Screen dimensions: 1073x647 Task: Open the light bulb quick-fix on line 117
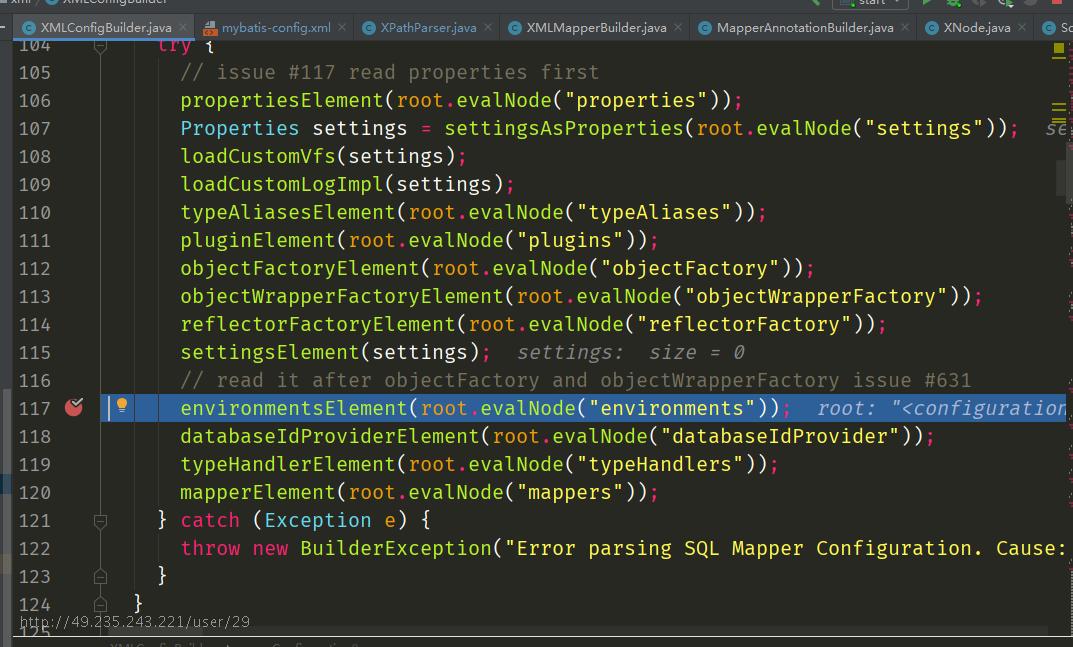pos(122,405)
